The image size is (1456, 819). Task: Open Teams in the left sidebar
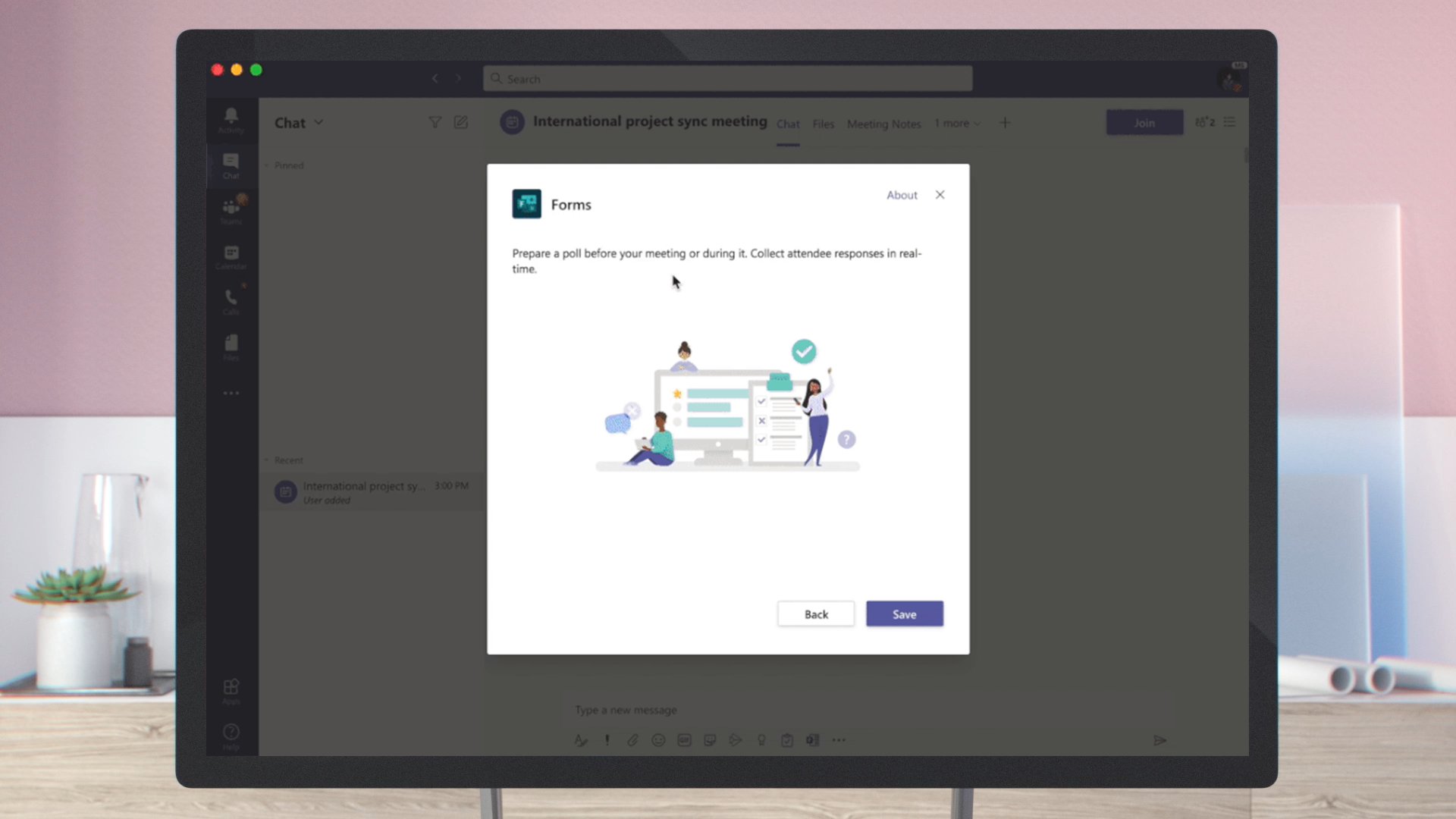coord(231,210)
